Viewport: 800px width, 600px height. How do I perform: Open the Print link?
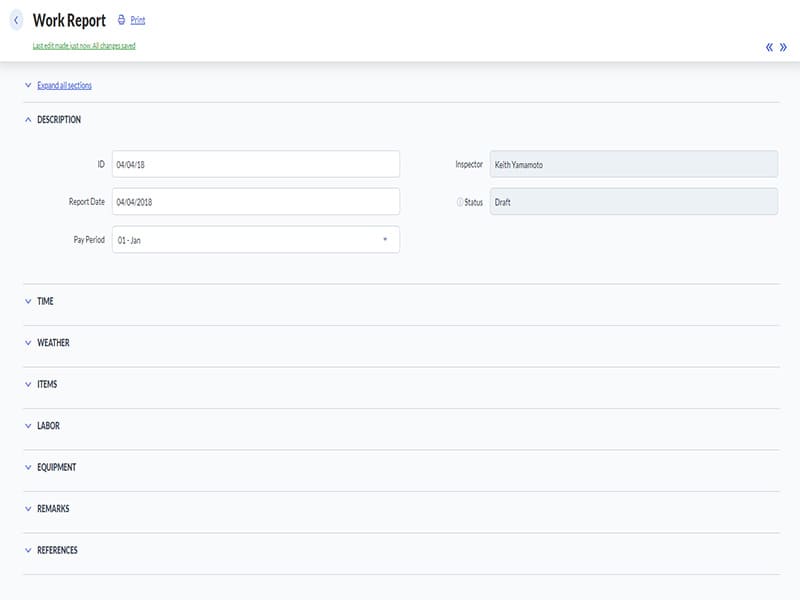138,20
